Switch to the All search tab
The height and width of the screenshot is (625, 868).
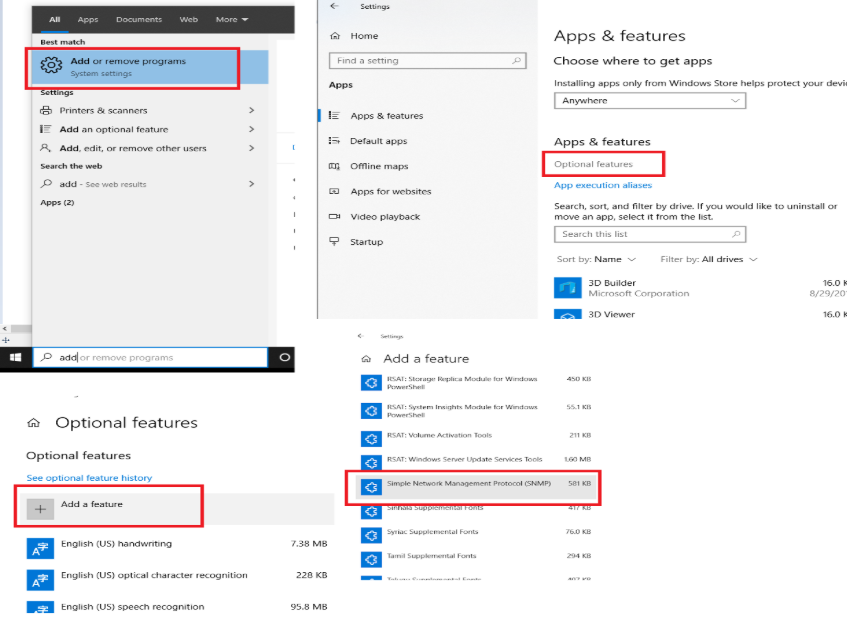click(55, 19)
